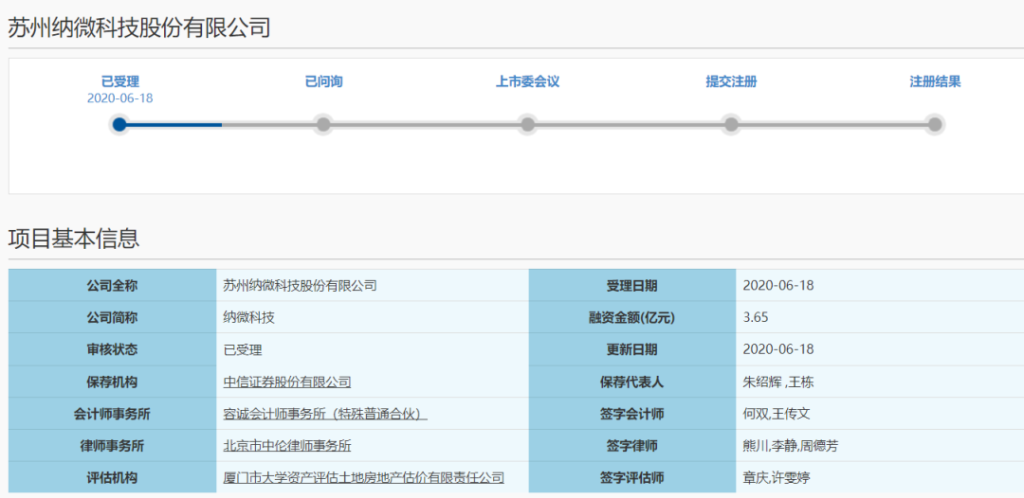1024x498 pixels.
Task: Open the 中信证券股份有限公司 sponsor link
Action: [287, 382]
